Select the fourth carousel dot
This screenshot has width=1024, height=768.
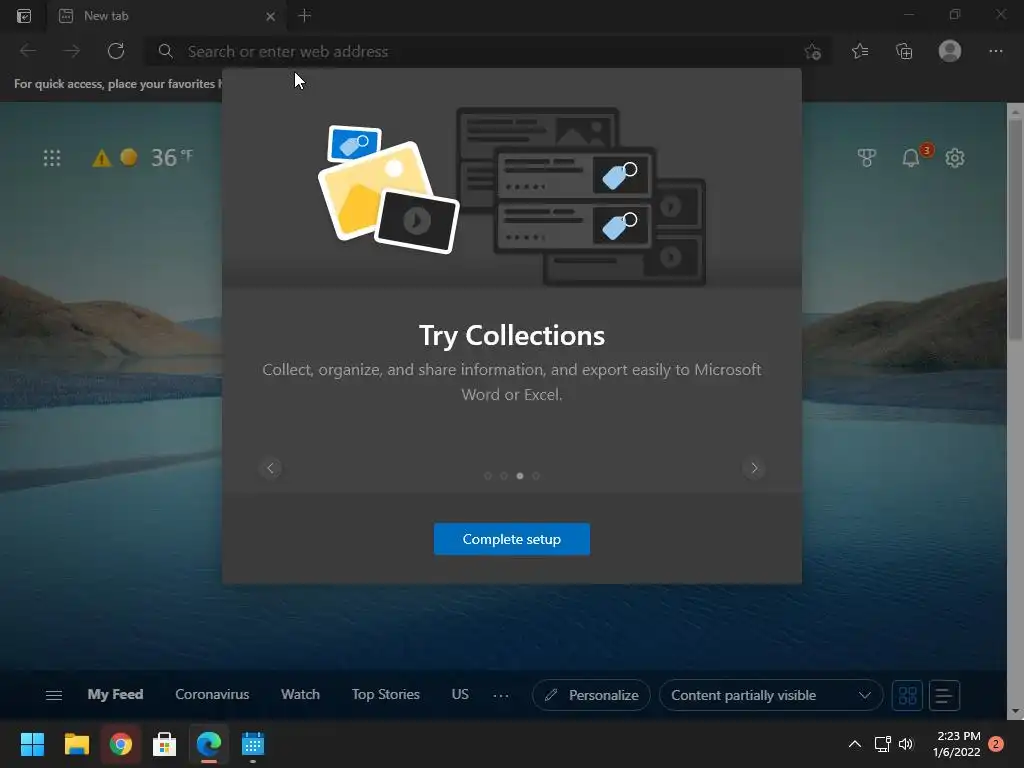click(x=536, y=476)
